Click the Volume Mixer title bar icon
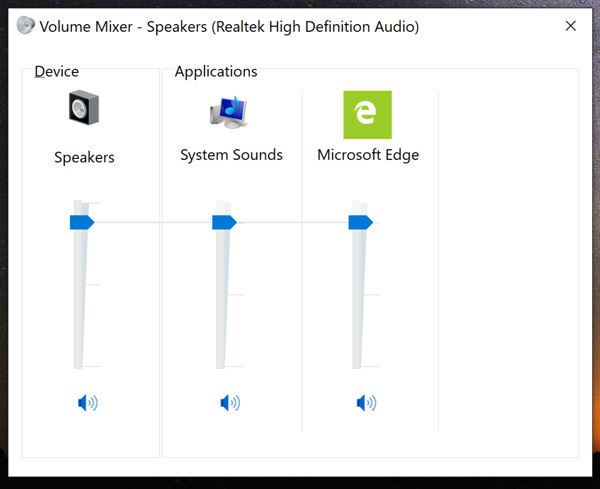 pyautogui.click(x=26, y=27)
